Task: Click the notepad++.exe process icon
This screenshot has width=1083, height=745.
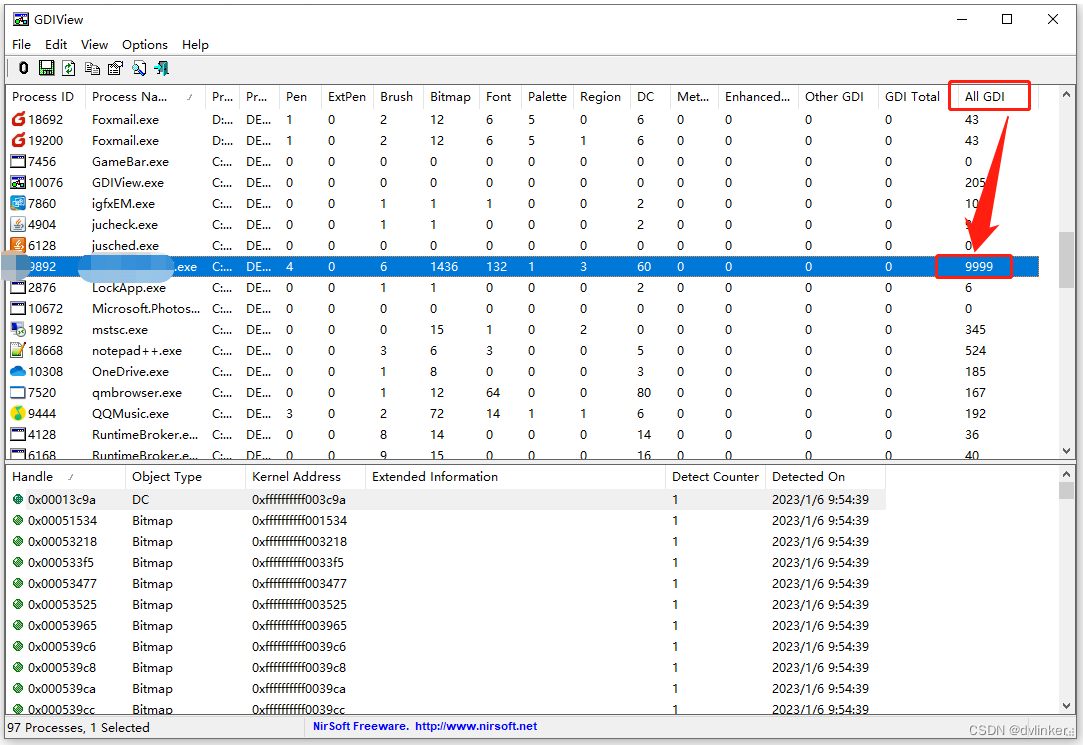Action: (18, 350)
